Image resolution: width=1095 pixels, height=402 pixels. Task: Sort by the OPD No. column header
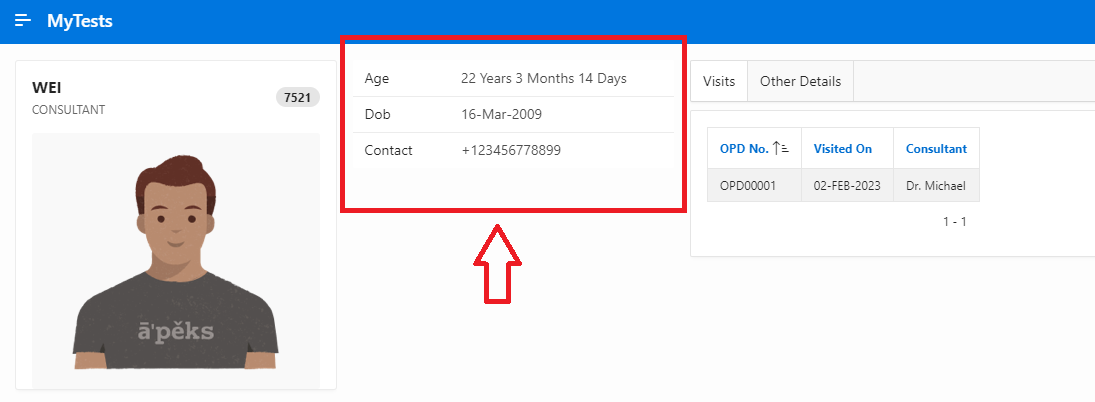pyautogui.click(x=744, y=149)
